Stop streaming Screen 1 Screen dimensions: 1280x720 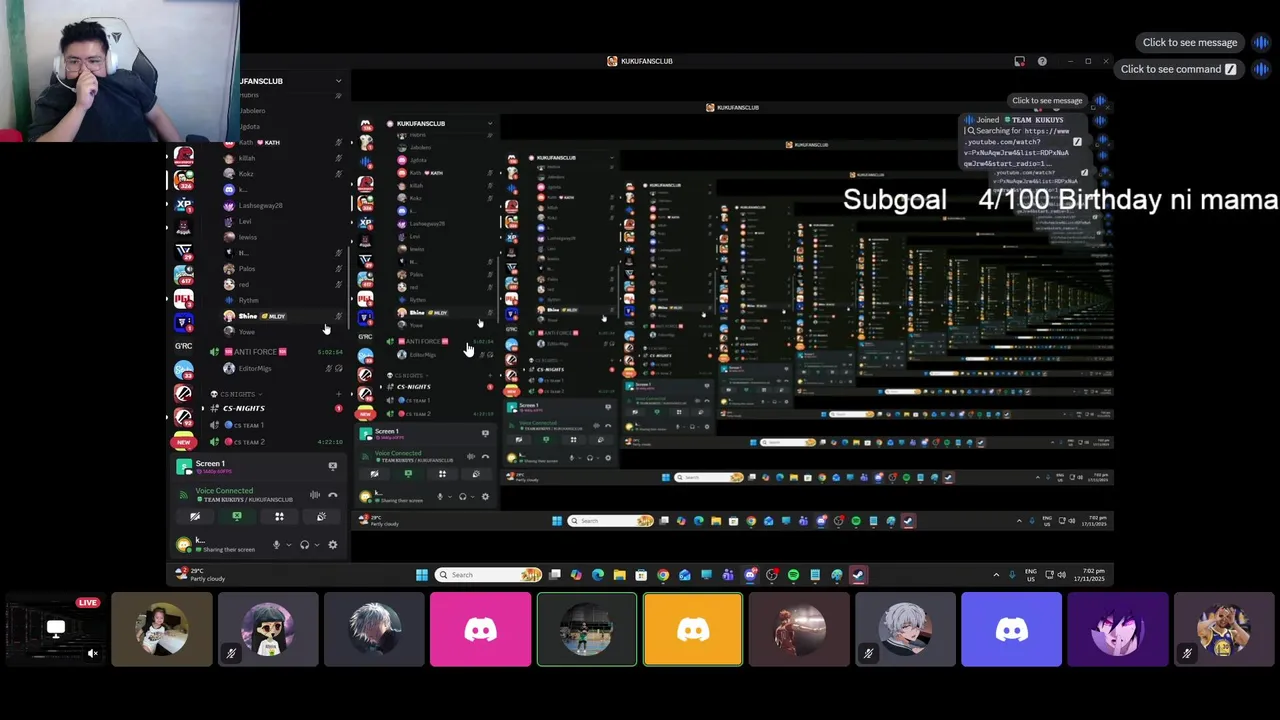pos(333,466)
